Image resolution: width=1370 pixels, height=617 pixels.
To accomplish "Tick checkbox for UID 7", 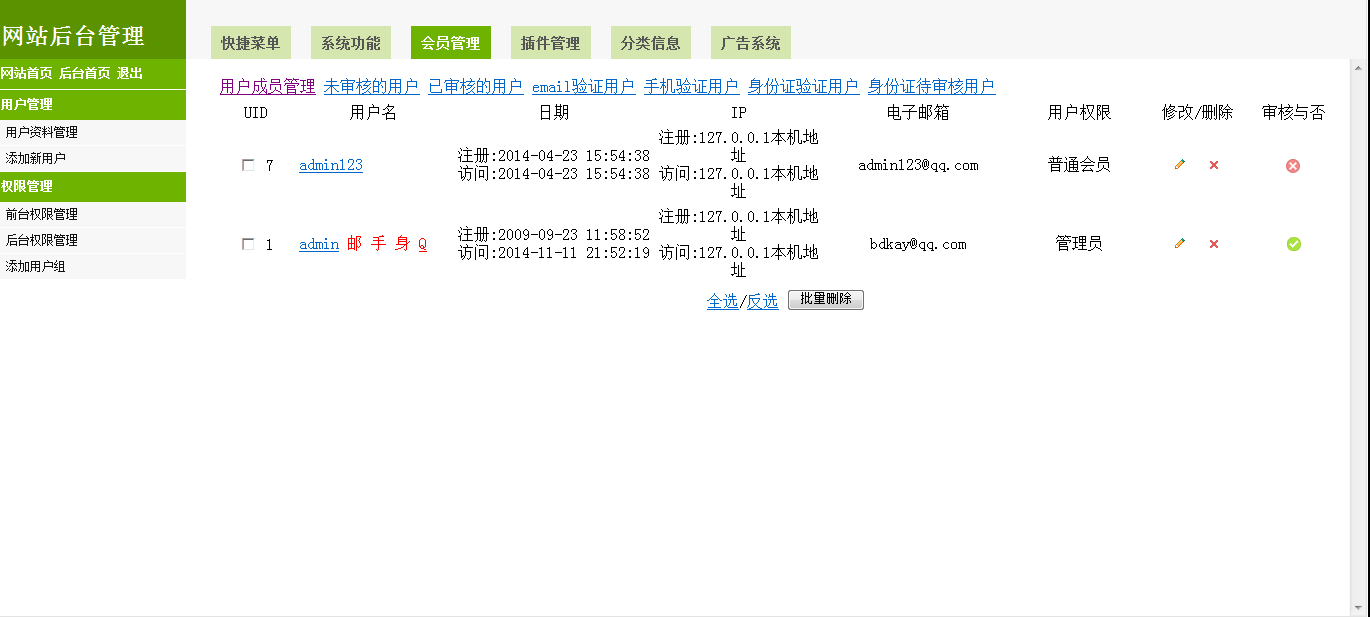I will point(248,166).
